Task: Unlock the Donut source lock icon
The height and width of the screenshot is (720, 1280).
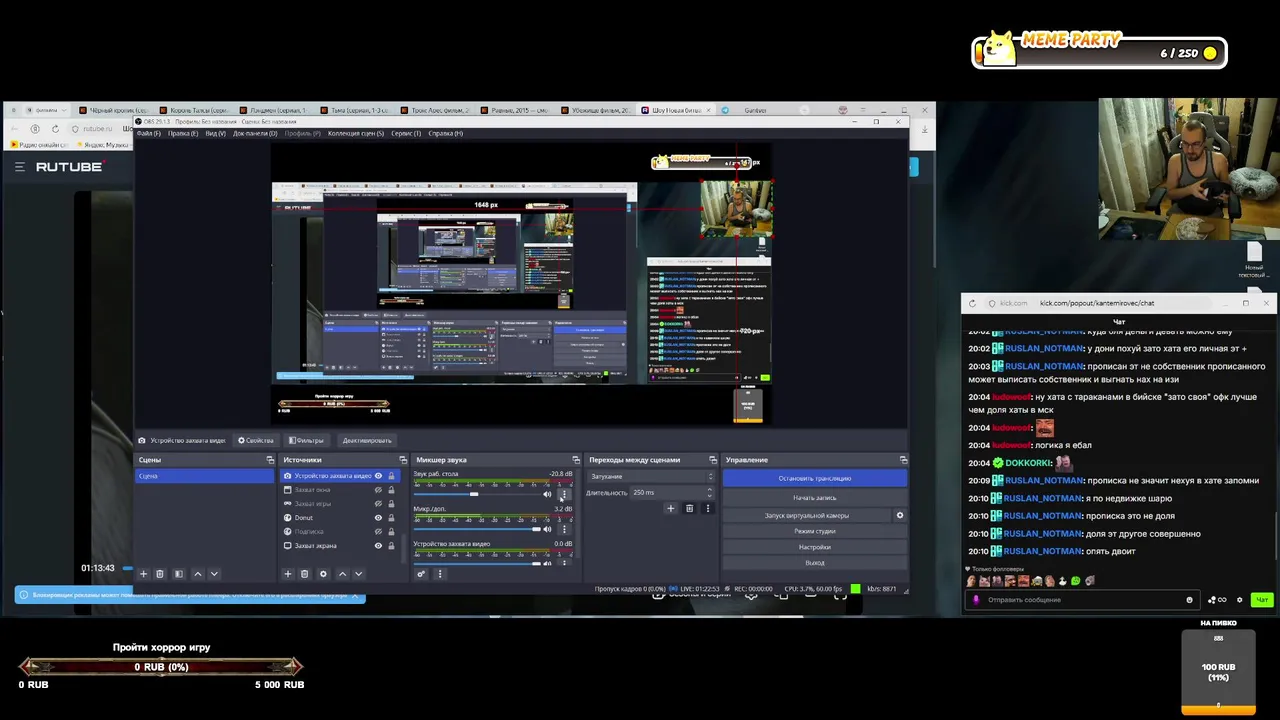Action: [391, 518]
